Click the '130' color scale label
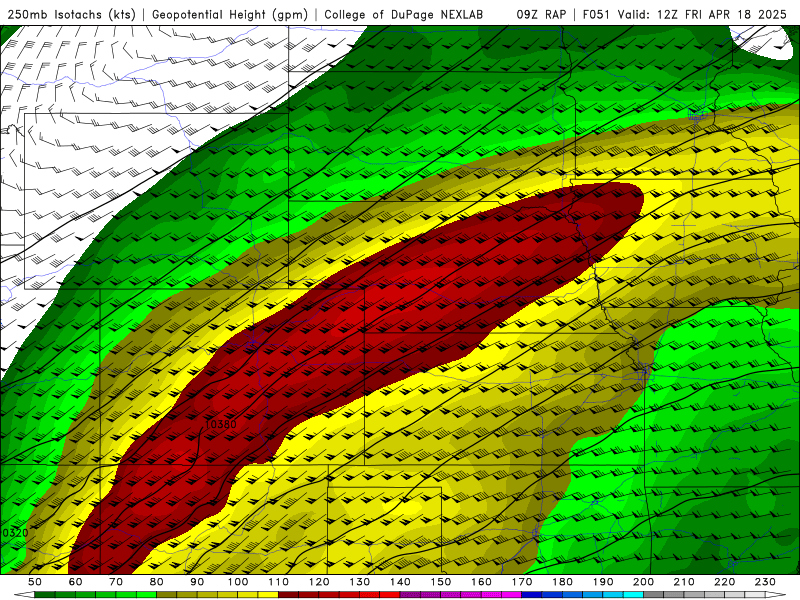The height and width of the screenshot is (600, 800). [360, 582]
